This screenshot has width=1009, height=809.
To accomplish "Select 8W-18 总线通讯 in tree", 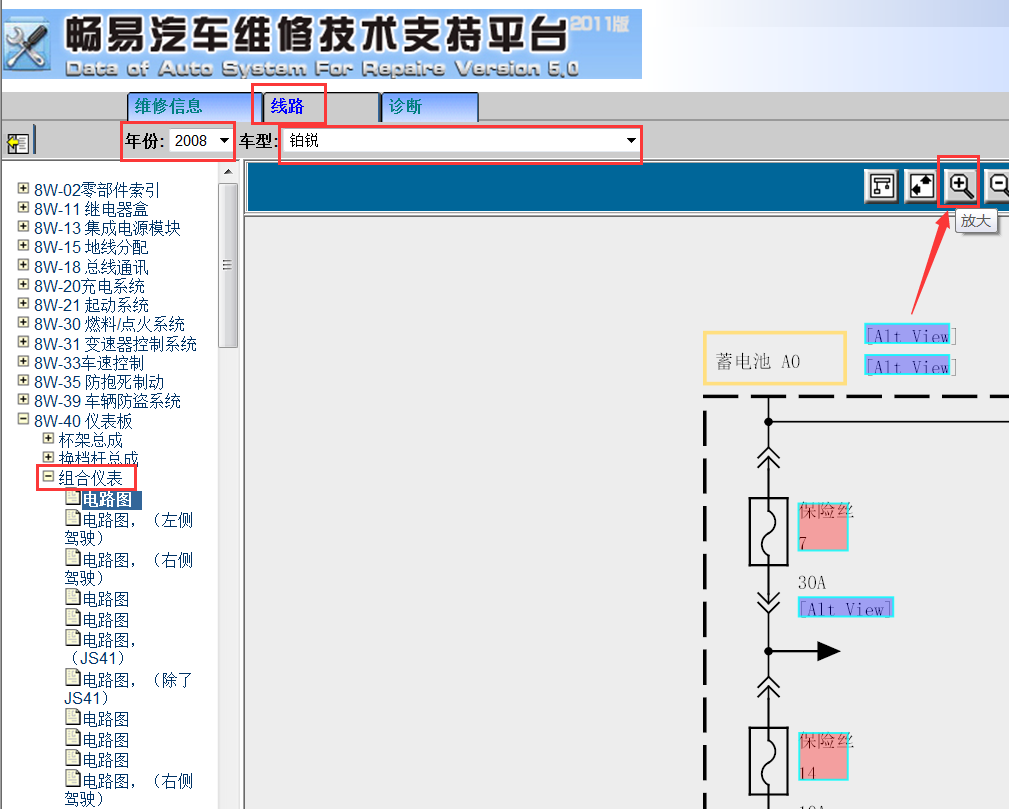I will 91,266.
